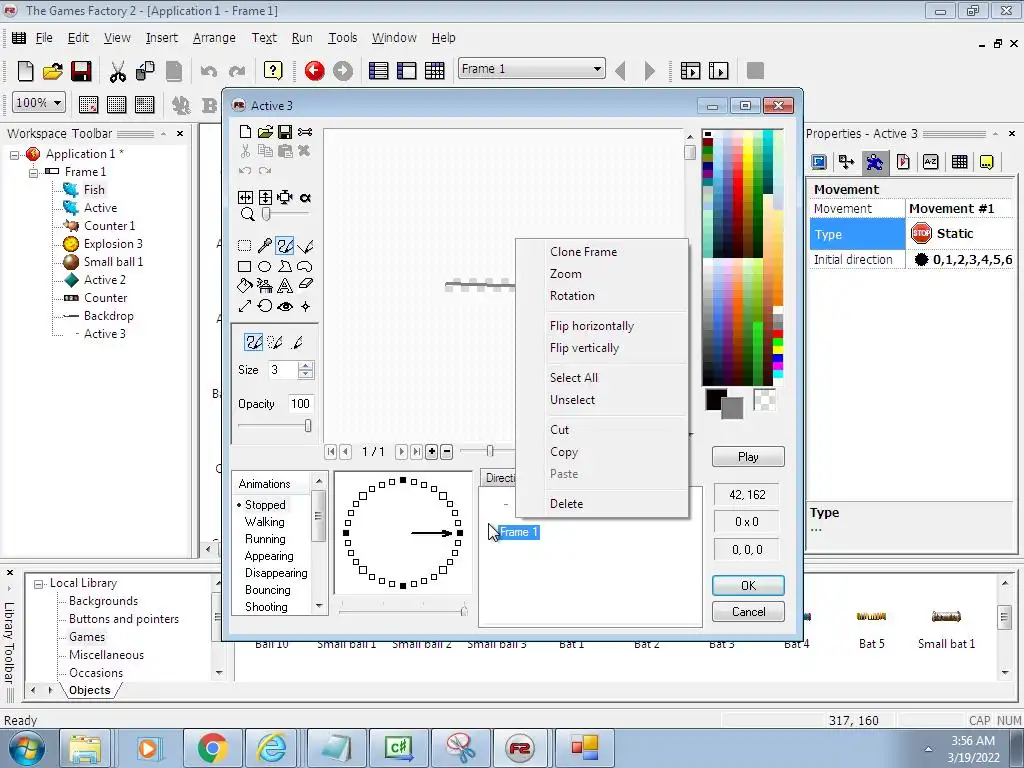The width and height of the screenshot is (1024, 768).
Task: Click the Play button
Action: click(x=748, y=456)
